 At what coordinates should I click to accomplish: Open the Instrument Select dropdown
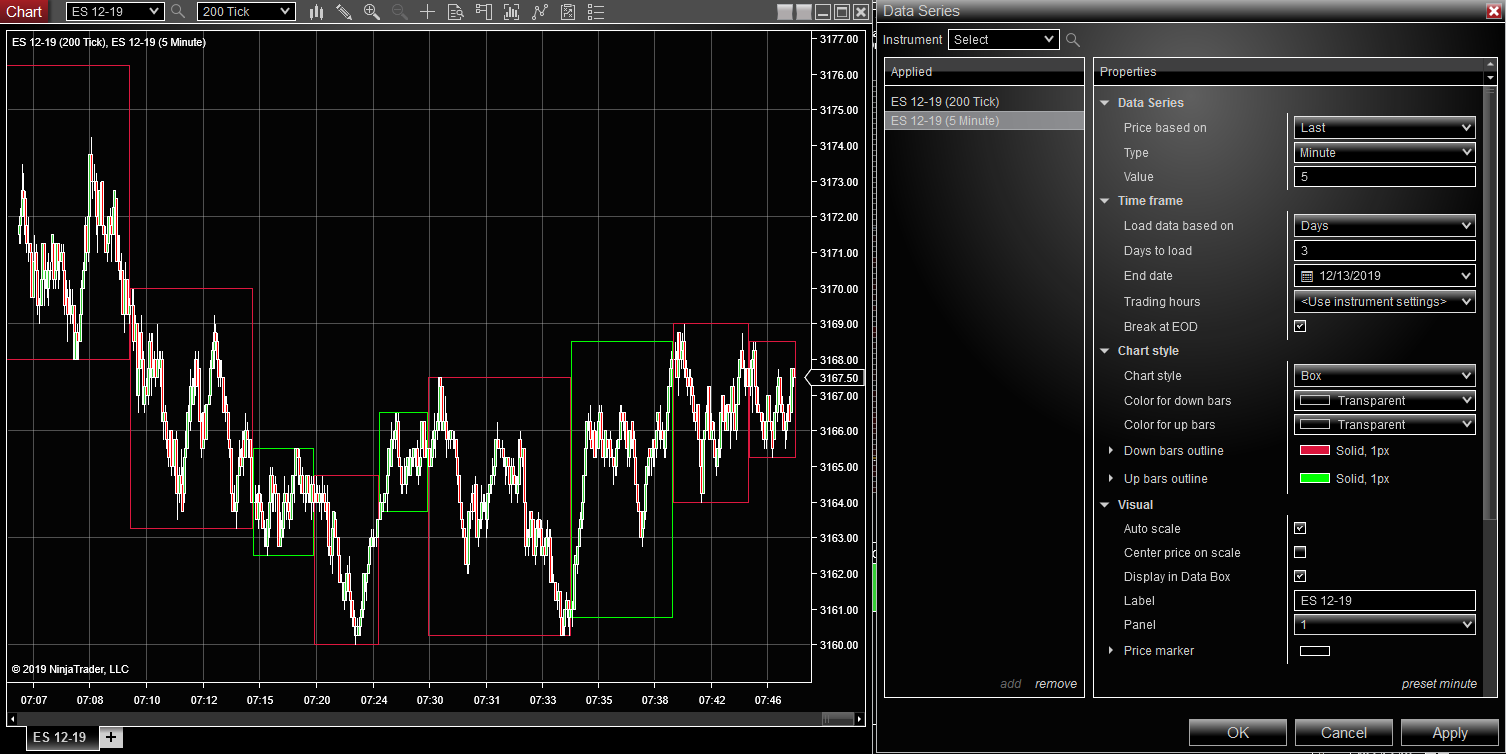point(1003,40)
